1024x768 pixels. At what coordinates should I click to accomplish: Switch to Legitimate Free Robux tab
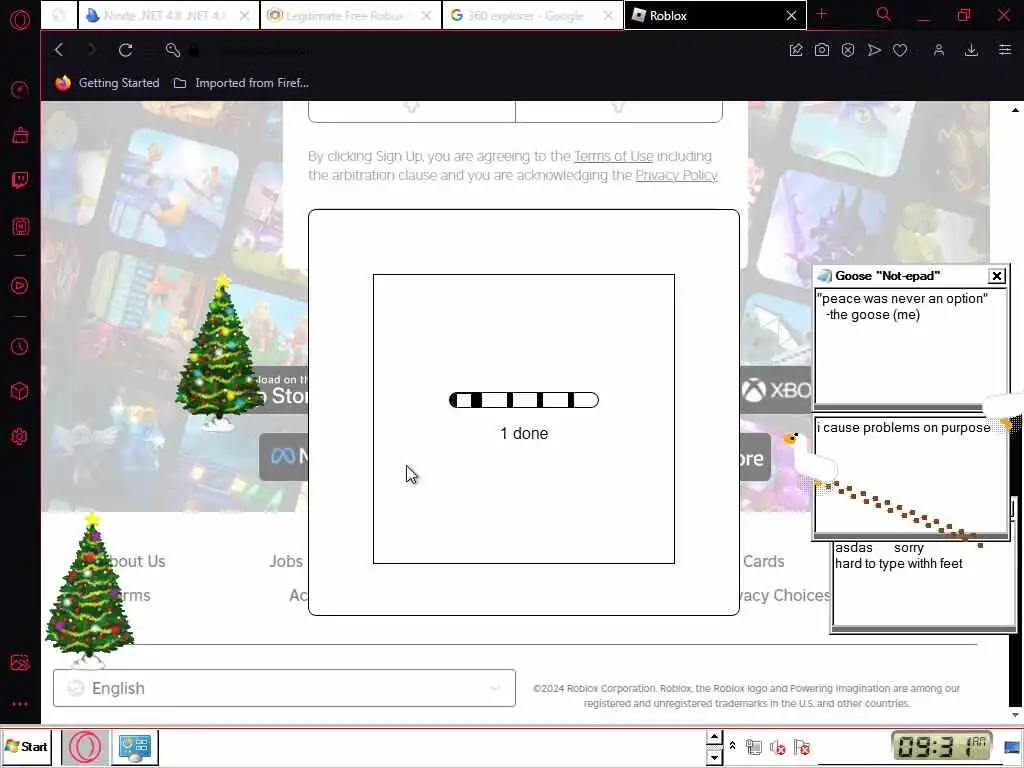(351, 16)
